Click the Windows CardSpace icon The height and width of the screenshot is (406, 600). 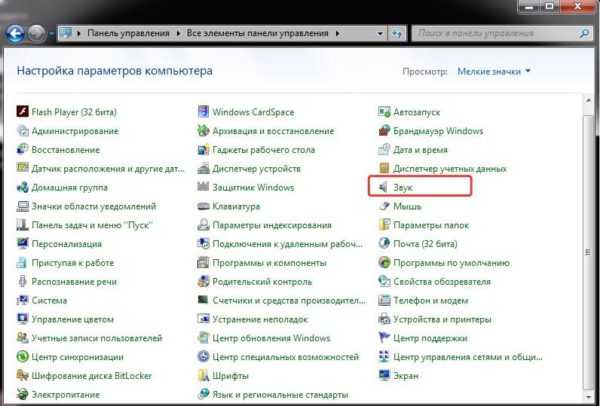pyautogui.click(x=203, y=112)
